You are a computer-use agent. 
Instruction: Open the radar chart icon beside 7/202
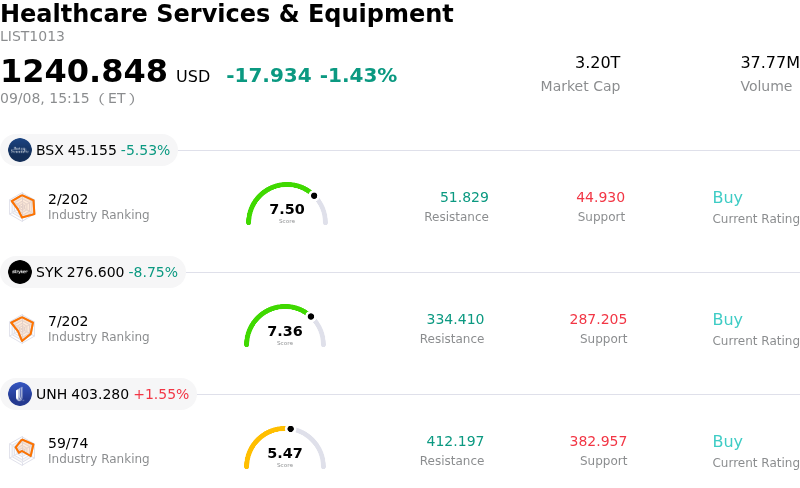23,329
